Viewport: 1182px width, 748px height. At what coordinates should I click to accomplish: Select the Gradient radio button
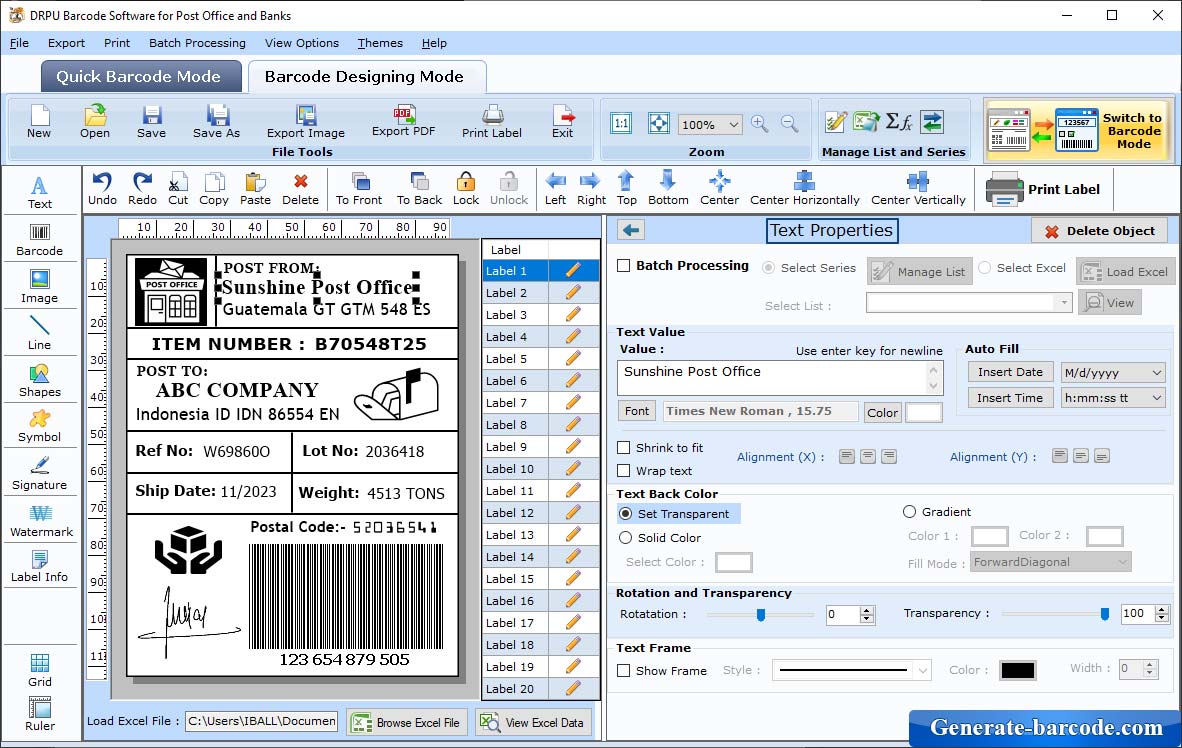[x=909, y=512]
